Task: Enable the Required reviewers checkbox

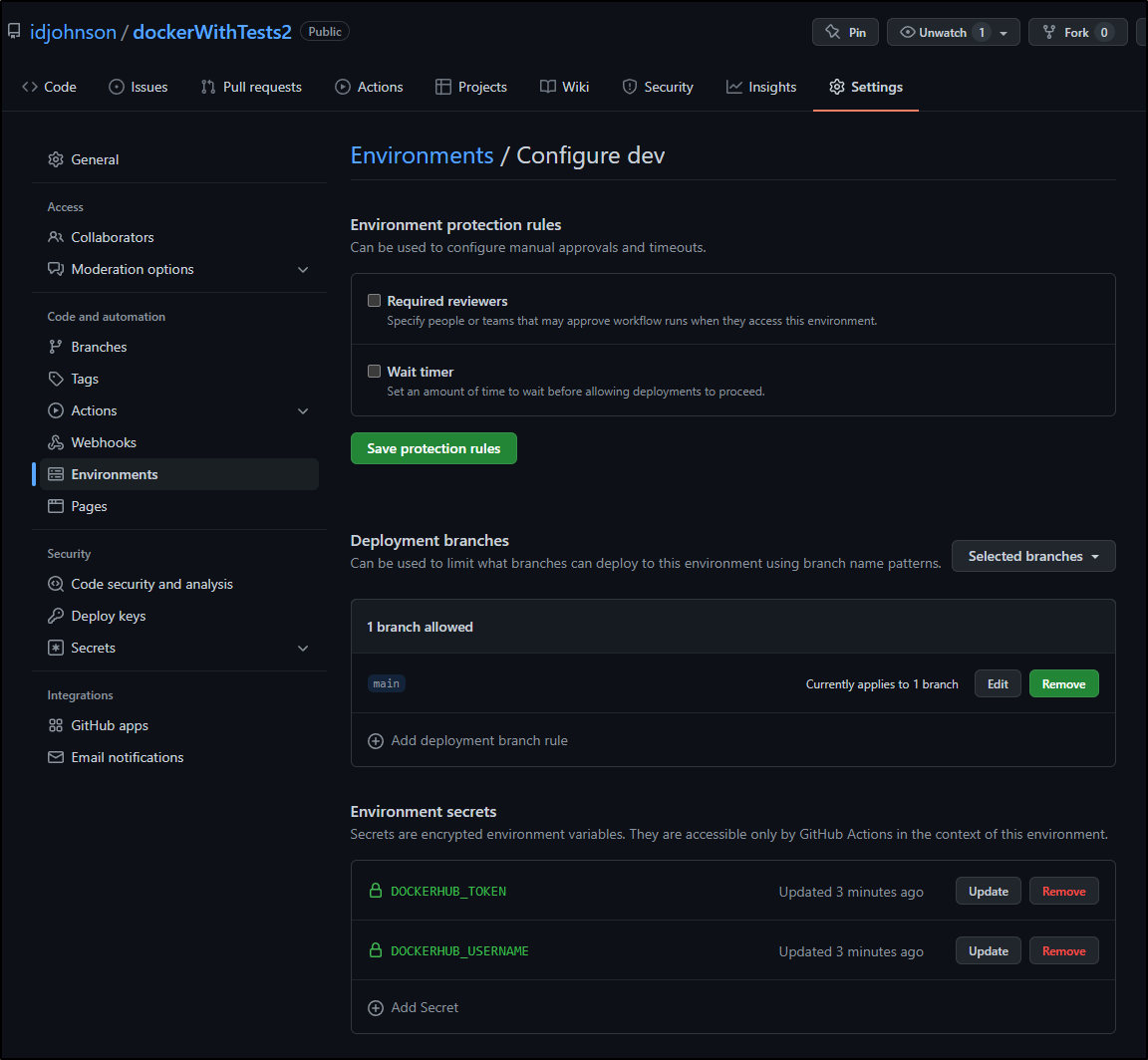Action: click(374, 300)
